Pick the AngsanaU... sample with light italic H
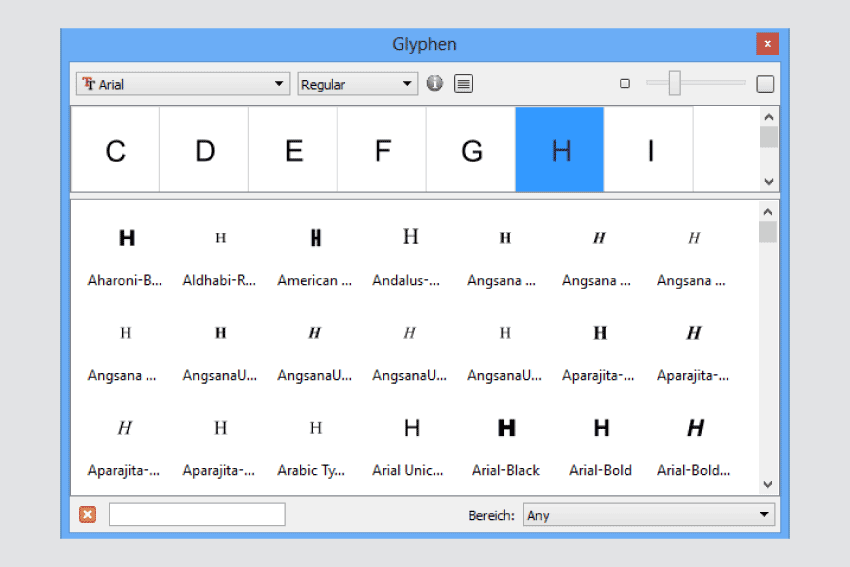The height and width of the screenshot is (567, 850). pos(409,352)
